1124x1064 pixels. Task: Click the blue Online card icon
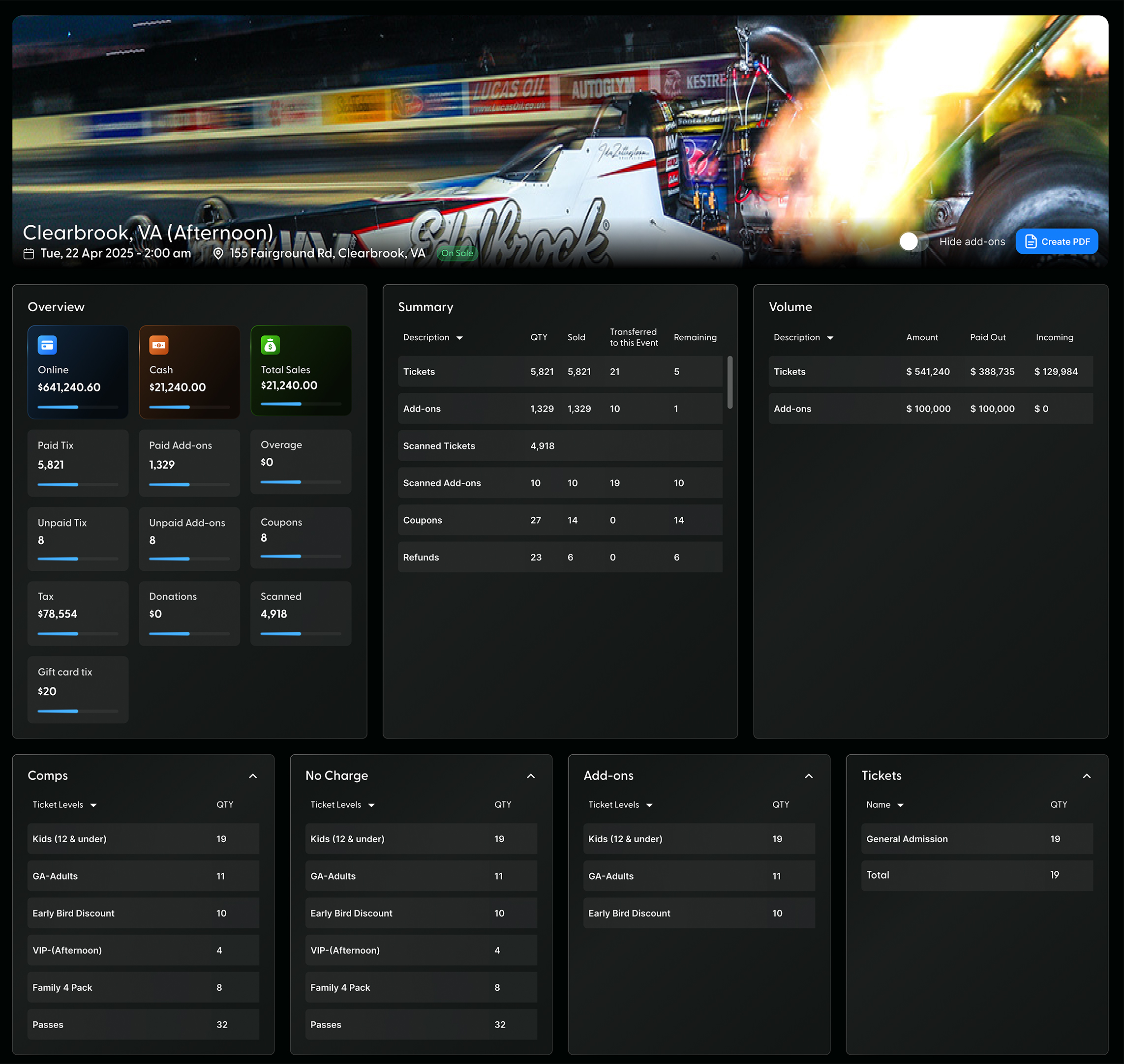[47, 345]
